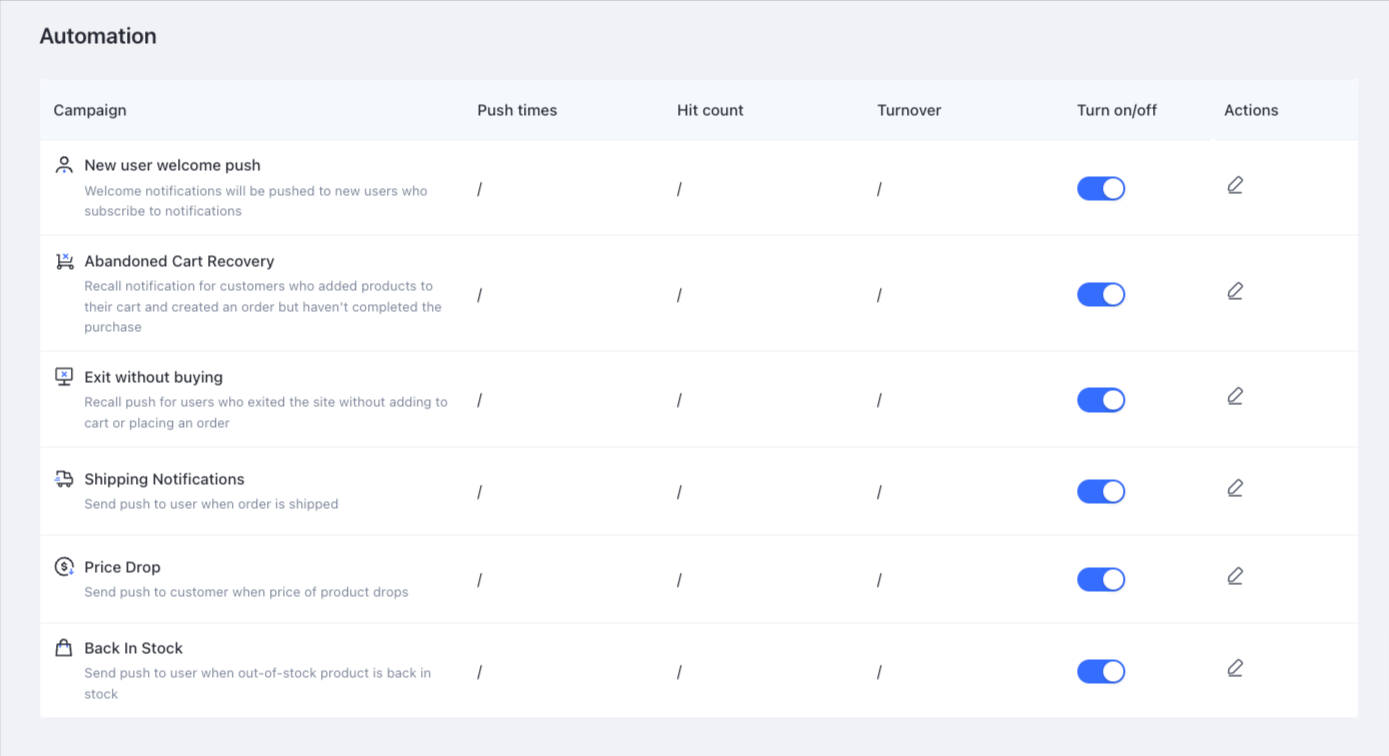Edit the New user welcome push campaign
The height and width of the screenshot is (756, 1389).
point(1235,185)
